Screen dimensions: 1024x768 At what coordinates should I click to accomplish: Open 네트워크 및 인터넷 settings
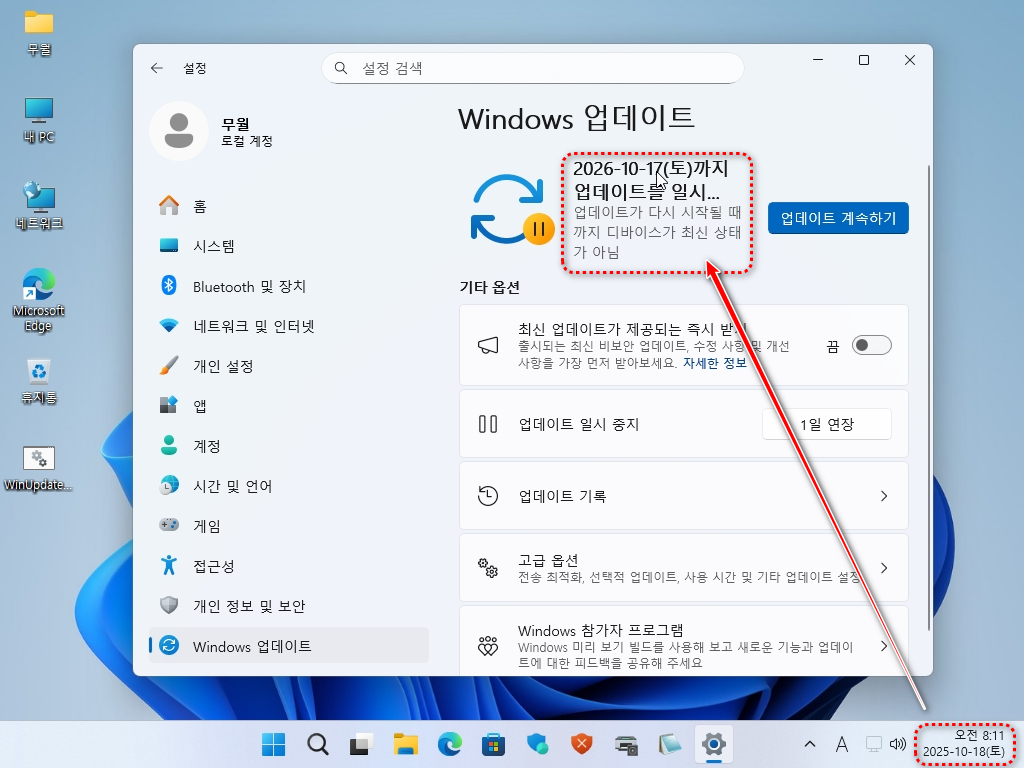point(289,326)
